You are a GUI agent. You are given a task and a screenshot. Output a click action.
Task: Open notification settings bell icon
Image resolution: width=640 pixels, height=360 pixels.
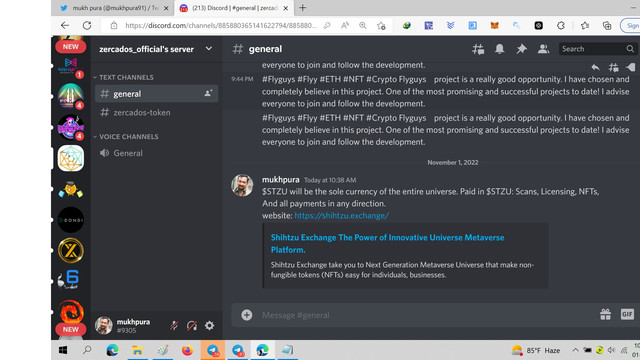point(500,49)
